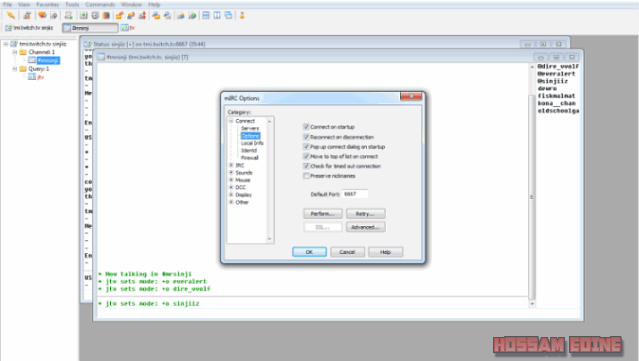Toggle Check for timed out connection
This screenshot has height=361, width=639.
pyautogui.click(x=306, y=166)
